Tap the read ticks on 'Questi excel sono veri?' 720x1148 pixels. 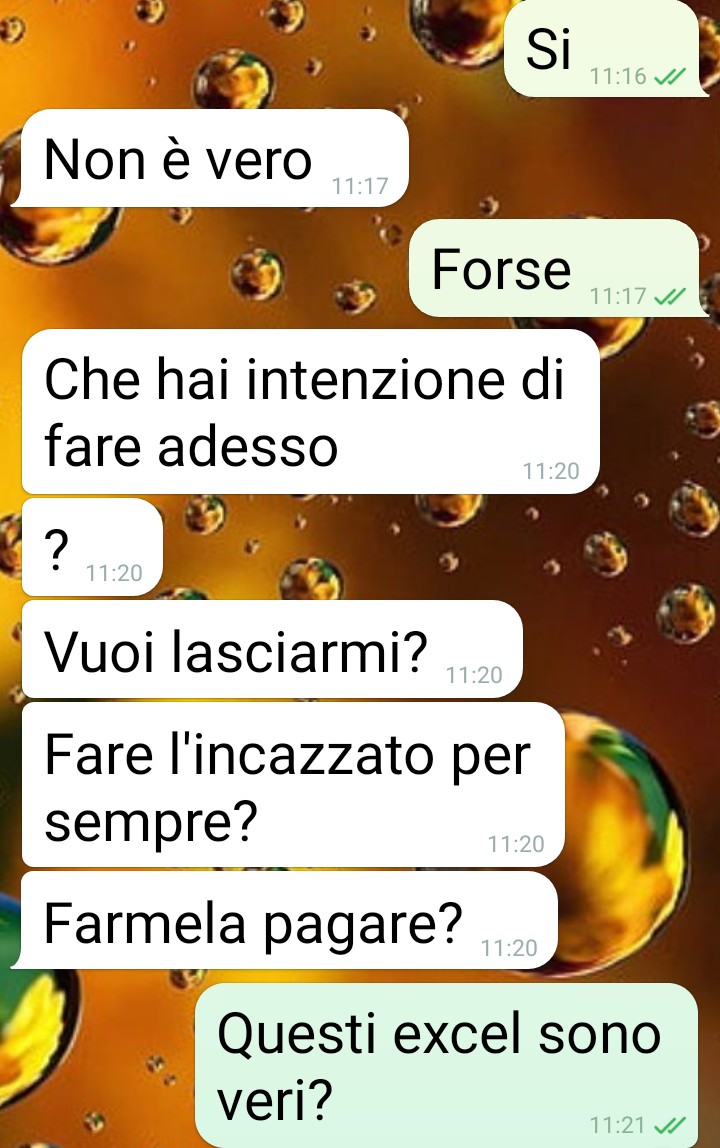coord(669,1125)
